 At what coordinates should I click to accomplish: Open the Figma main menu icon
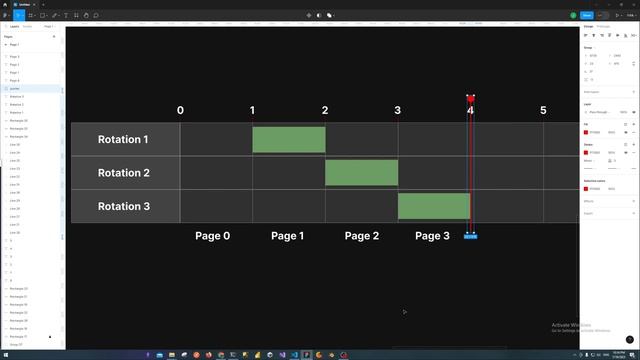(x=5, y=16)
